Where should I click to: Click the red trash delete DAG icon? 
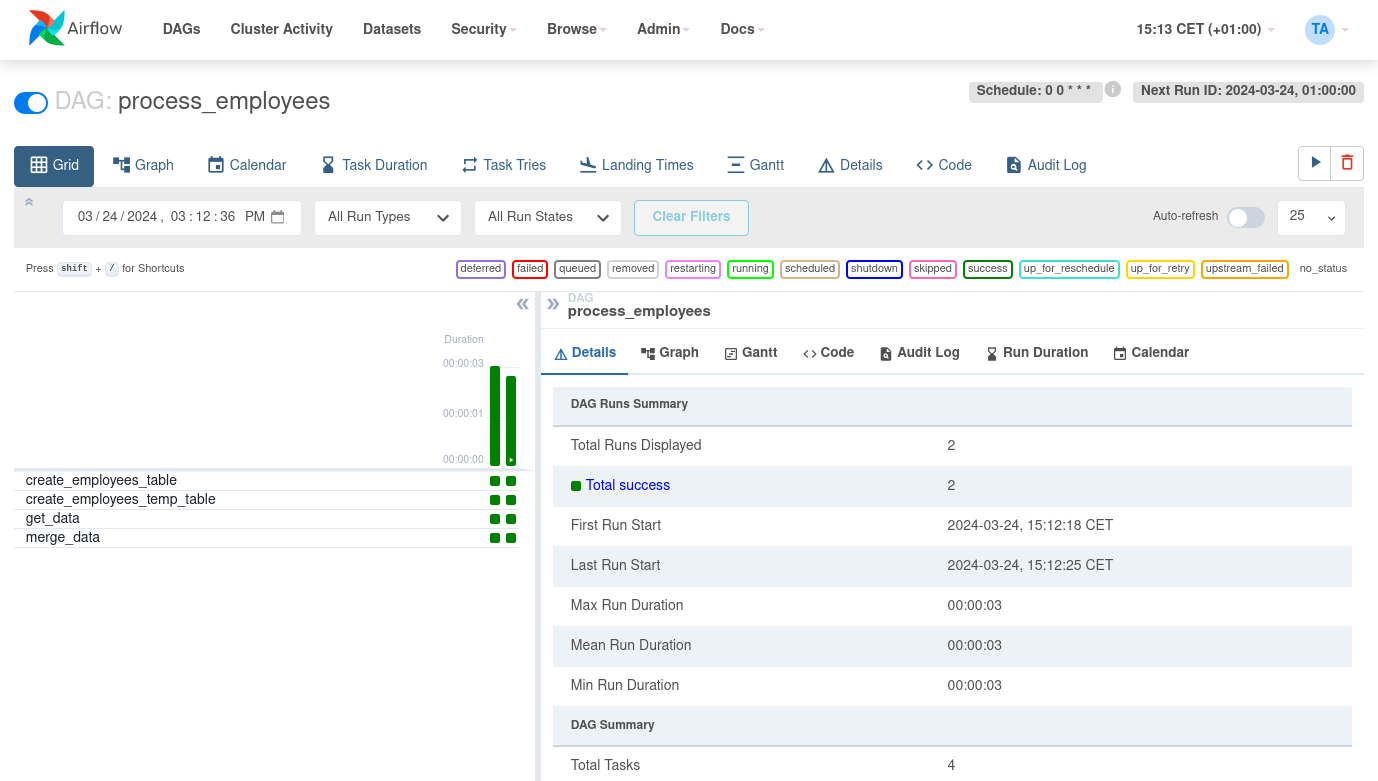click(1347, 163)
